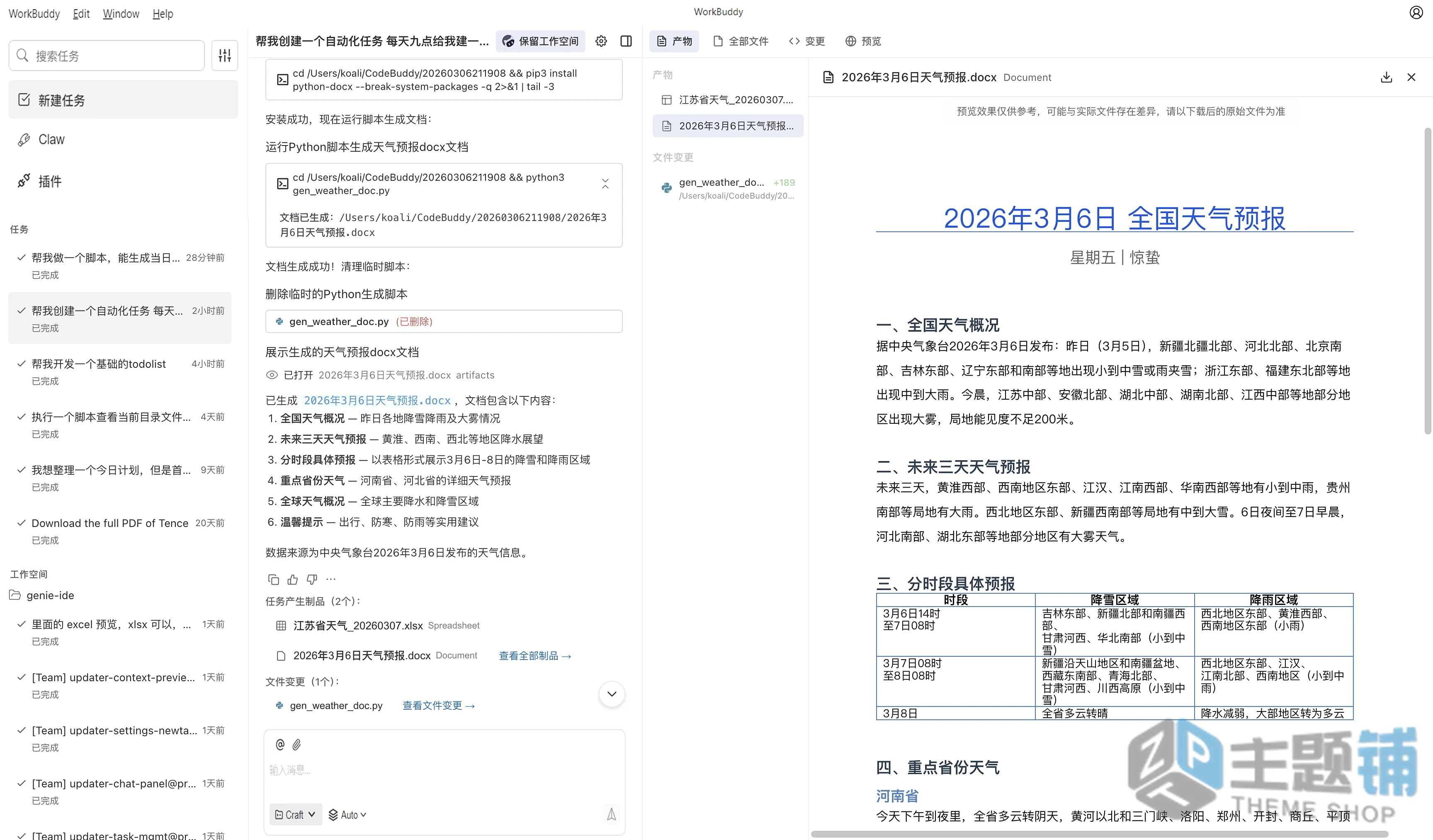Image resolution: width=1433 pixels, height=840 pixels.
Task: Select 2026年3月6日天气预报 docx in 产物 list
Action: [728, 126]
